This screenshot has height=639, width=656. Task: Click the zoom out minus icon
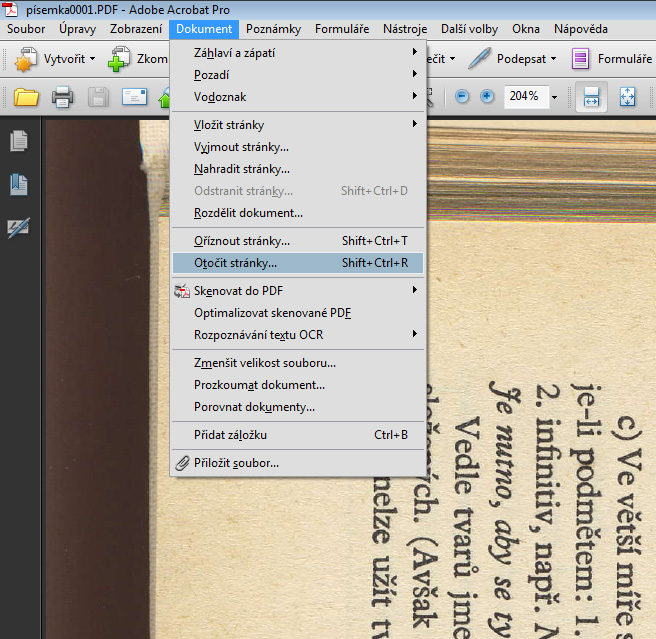(462, 97)
